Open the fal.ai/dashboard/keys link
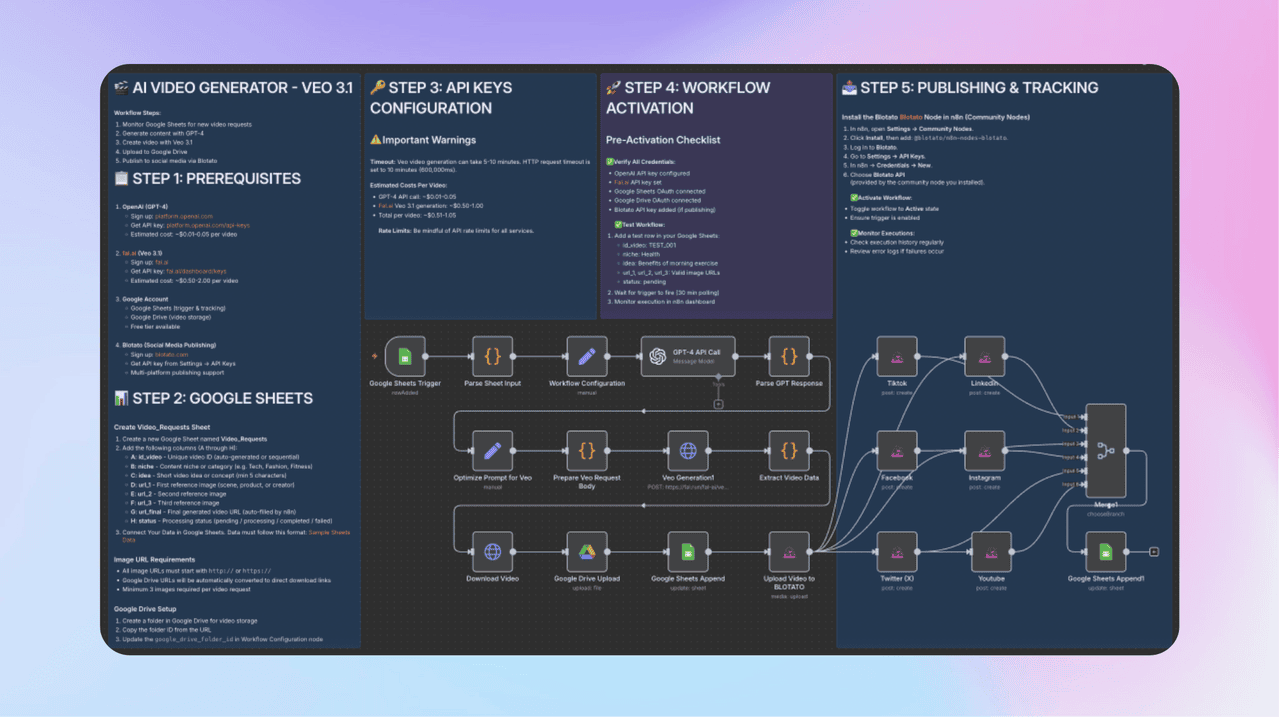This screenshot has width=1280, height=718. click(196, 271)
